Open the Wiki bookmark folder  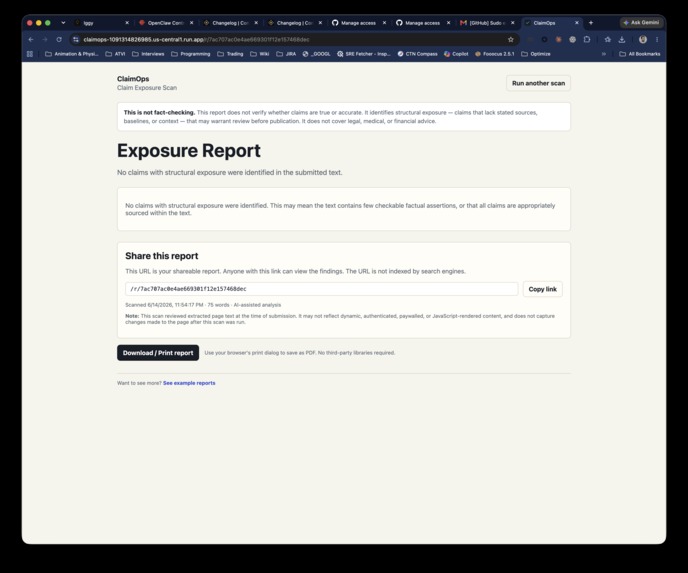tap(259, 54)
